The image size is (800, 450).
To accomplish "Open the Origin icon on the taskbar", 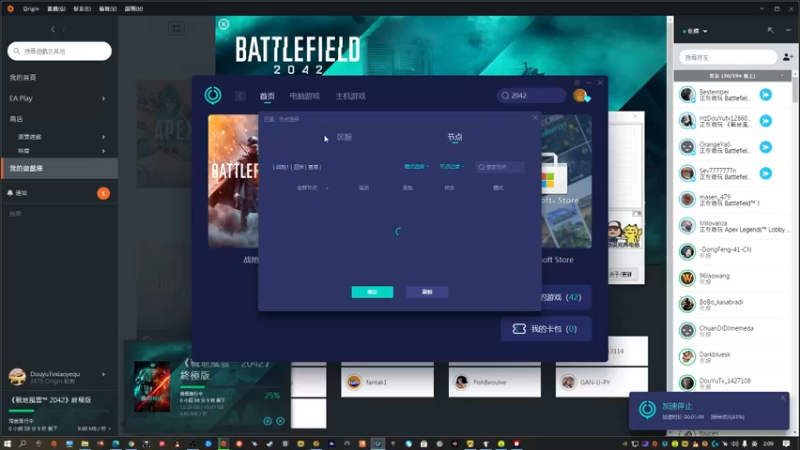I will (x=223, y=444).
